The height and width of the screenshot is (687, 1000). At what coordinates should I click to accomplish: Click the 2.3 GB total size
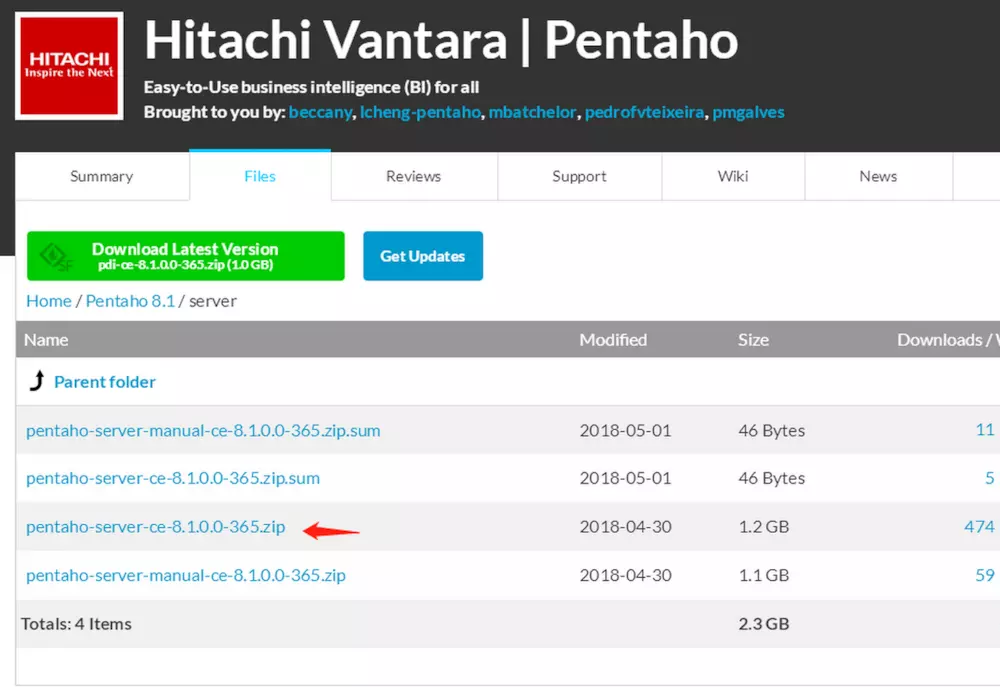click(x=764, y=624)
